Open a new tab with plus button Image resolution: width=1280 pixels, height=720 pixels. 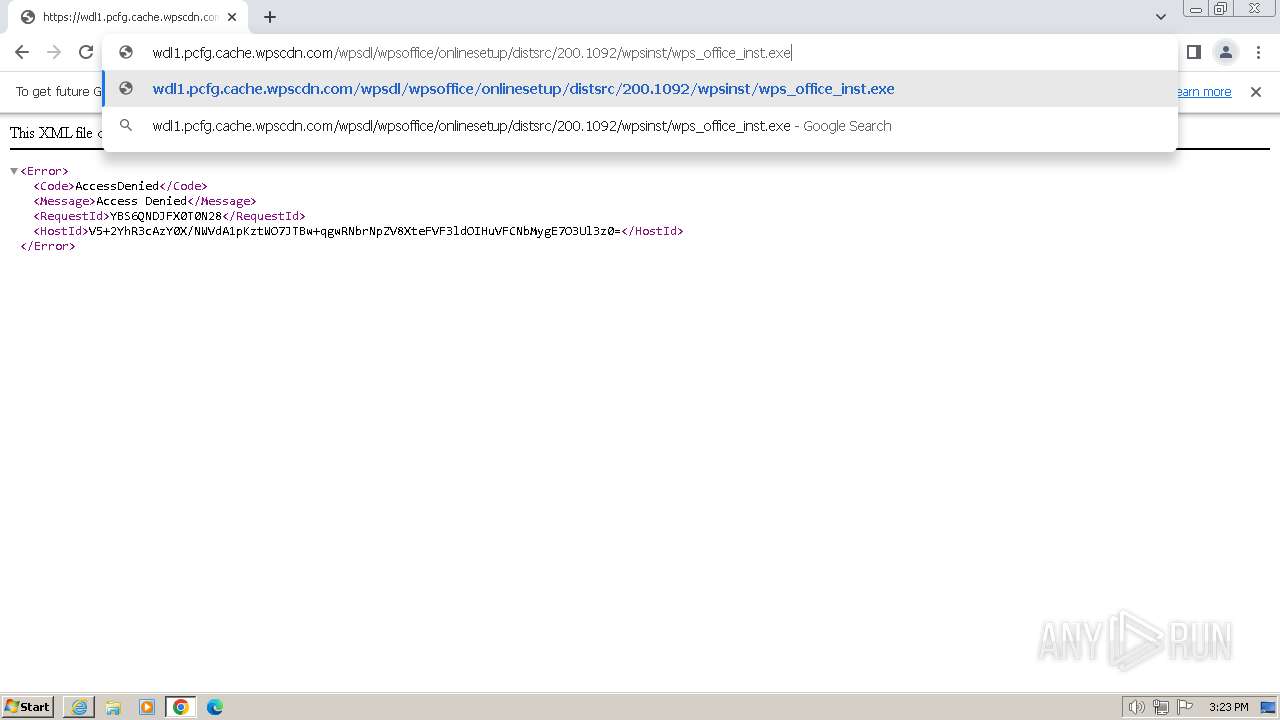click(x=270, y=17)
